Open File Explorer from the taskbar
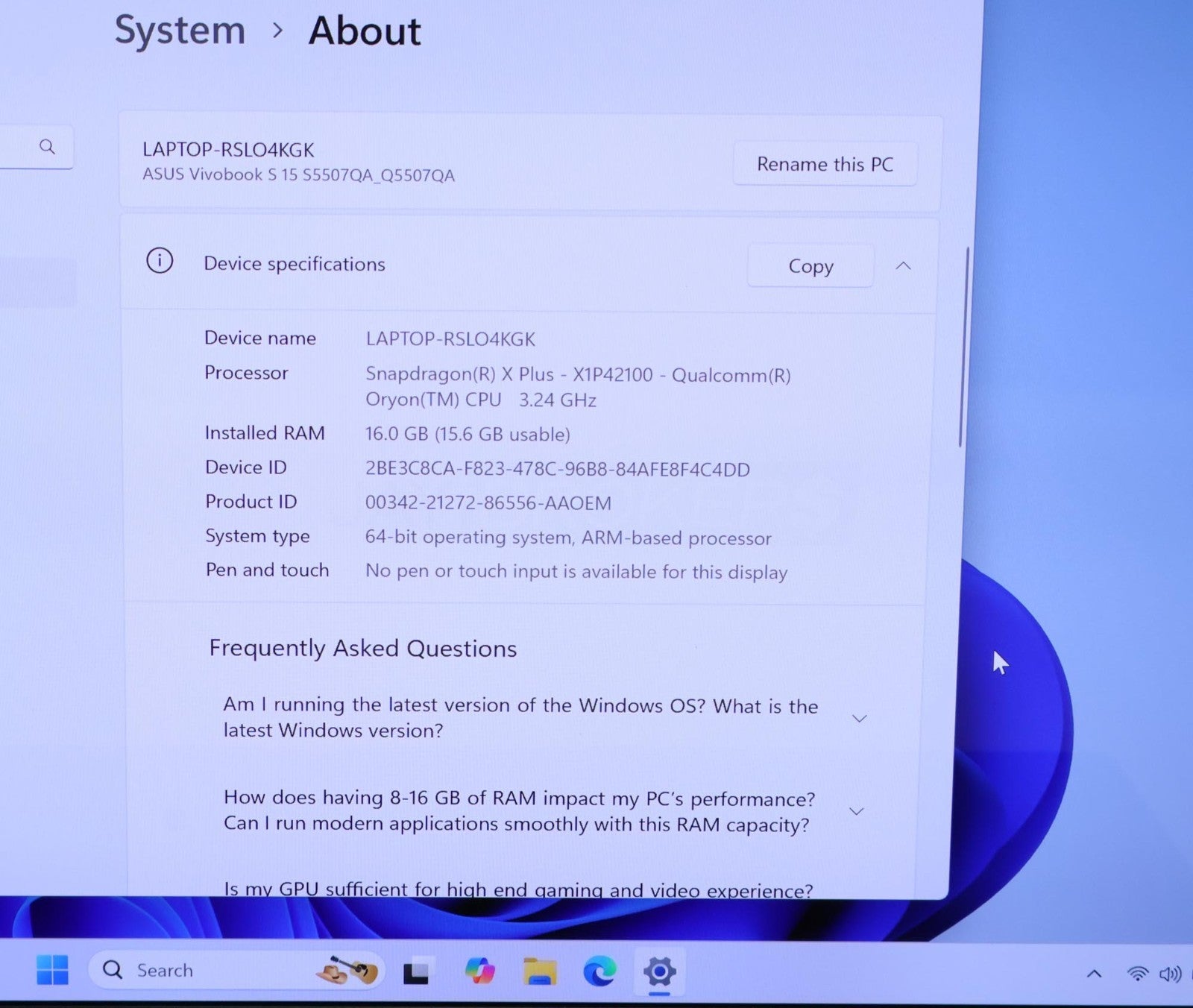Screen dimensions: 1193x1008 [x=540, y=971]
